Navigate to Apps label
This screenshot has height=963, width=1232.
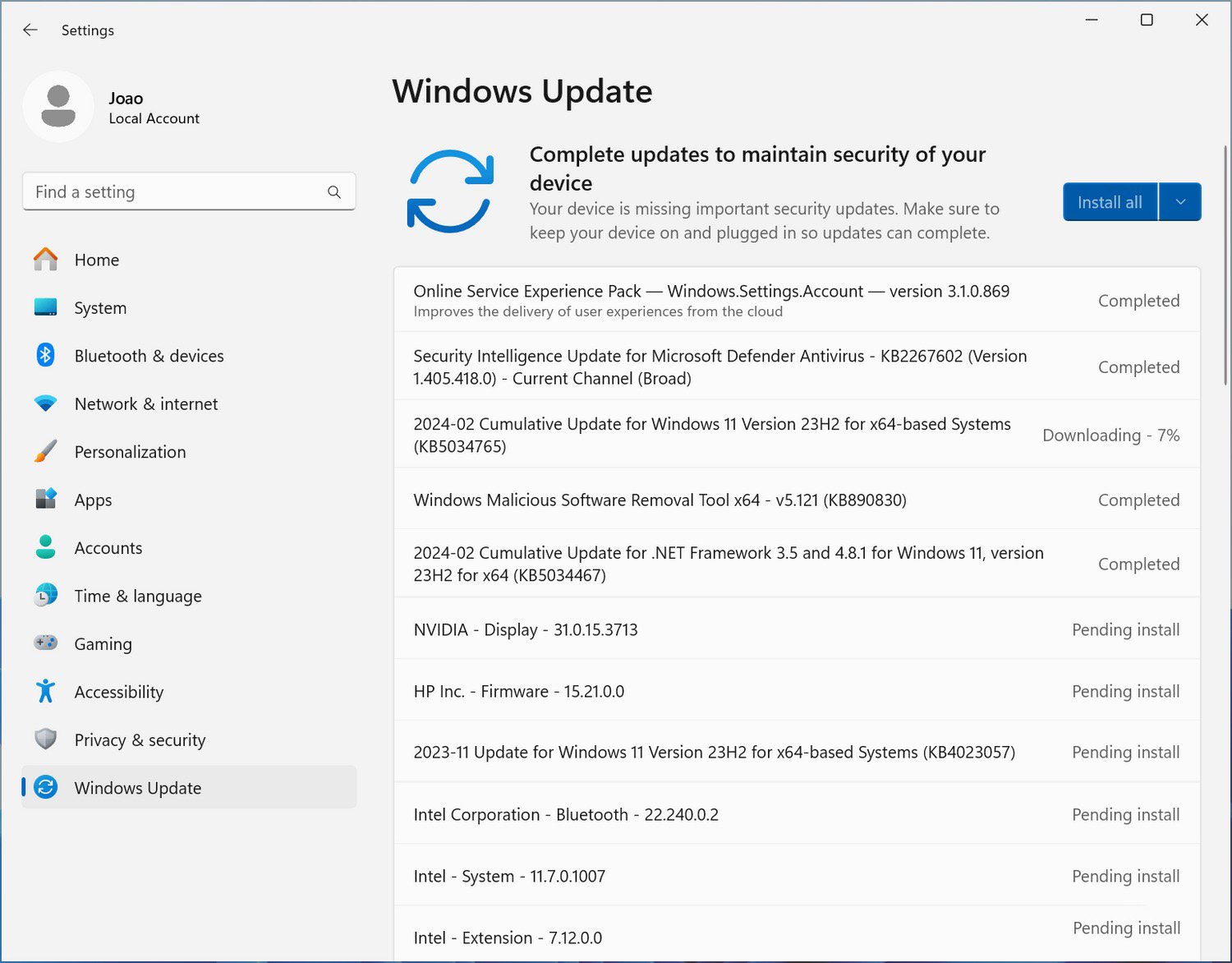coord(93,500)
